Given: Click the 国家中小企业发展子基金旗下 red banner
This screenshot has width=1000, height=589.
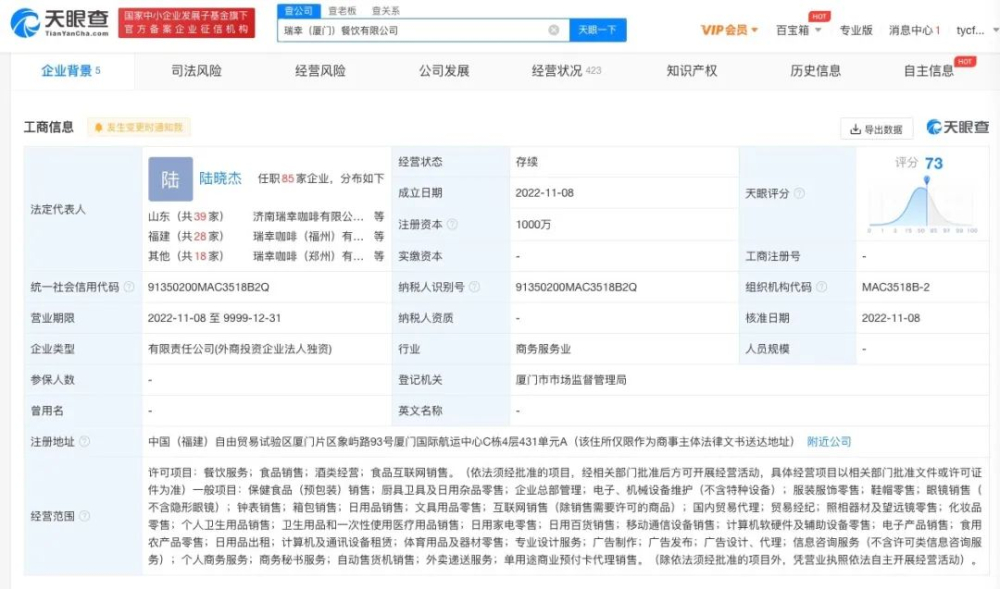Looking at the screenshot, I should click(x=186, y=22).
